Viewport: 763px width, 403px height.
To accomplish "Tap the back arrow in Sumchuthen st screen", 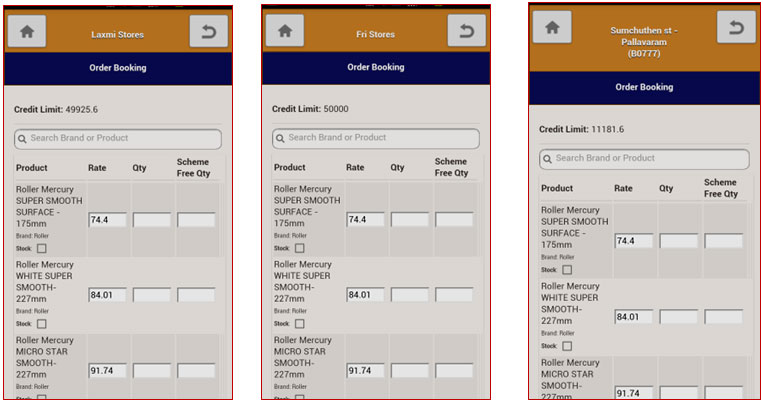I will pos(736,27).
